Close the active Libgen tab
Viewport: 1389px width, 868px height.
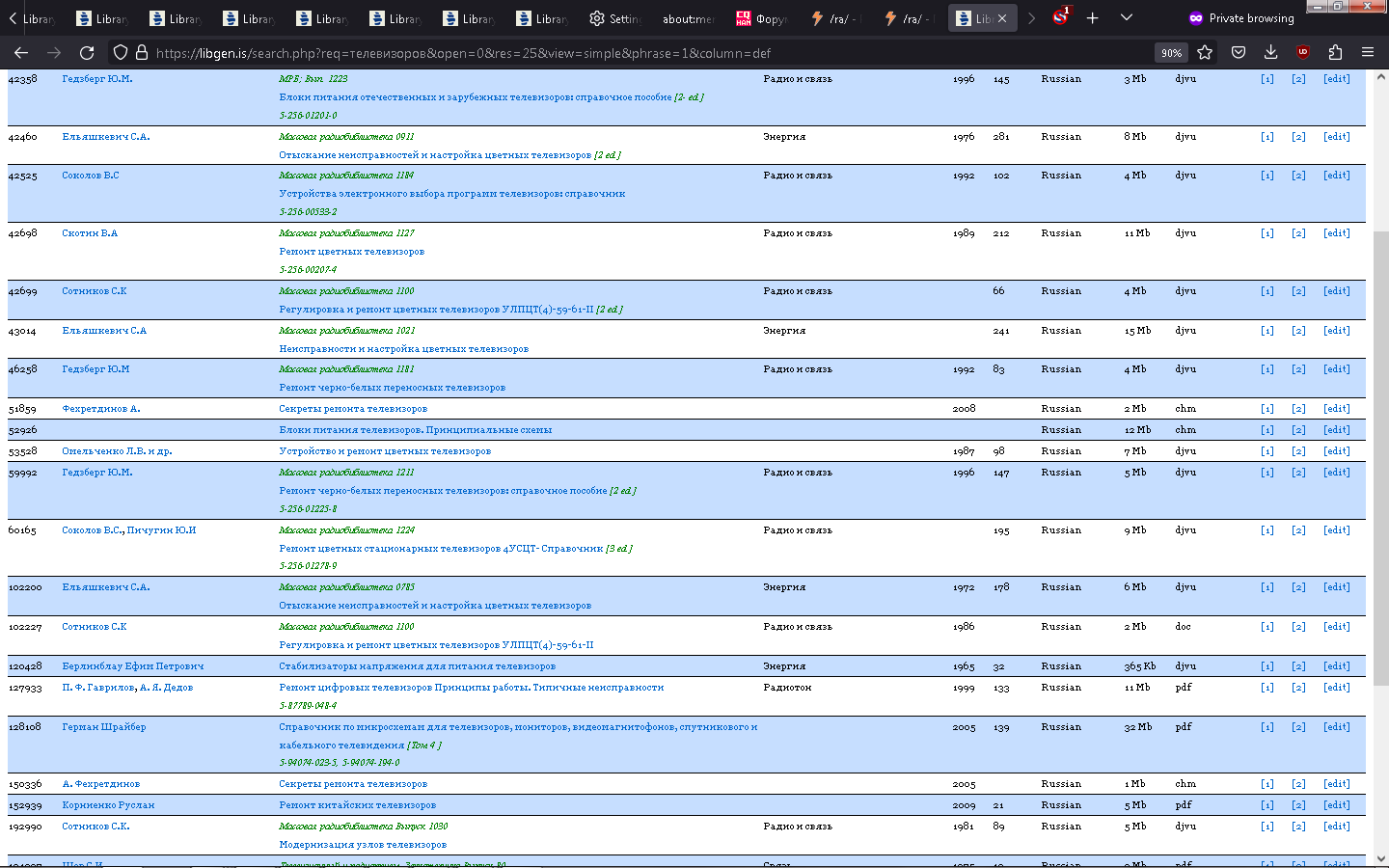pos(1002,18)
